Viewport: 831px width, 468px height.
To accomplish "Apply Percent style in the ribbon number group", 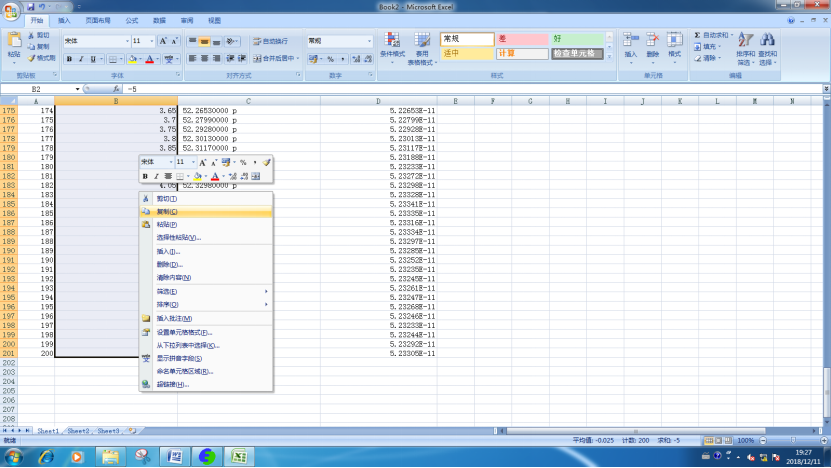I will tap(330, 59).
